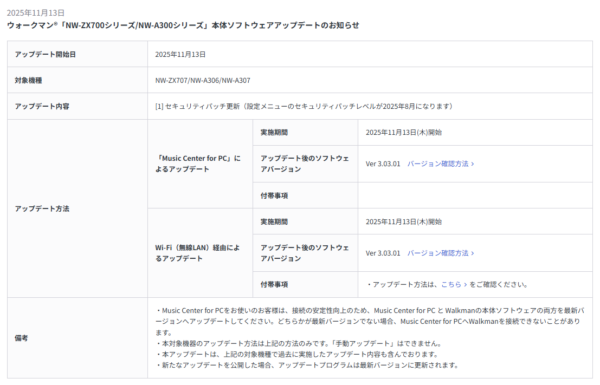Click the heading ウォークマン NW-ZX700シリーズ/NW-A300シリーズ

point(183,26)
